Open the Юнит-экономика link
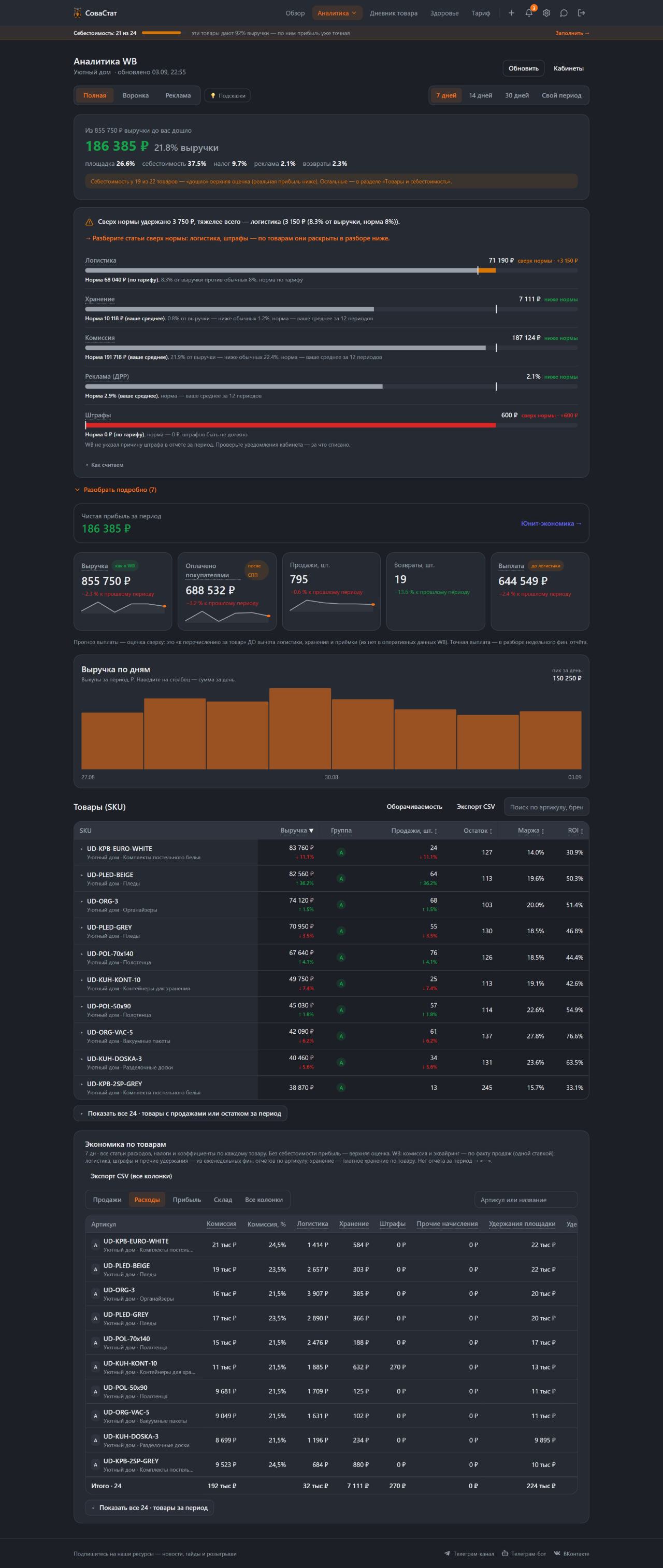 click(x=551, y=523)
